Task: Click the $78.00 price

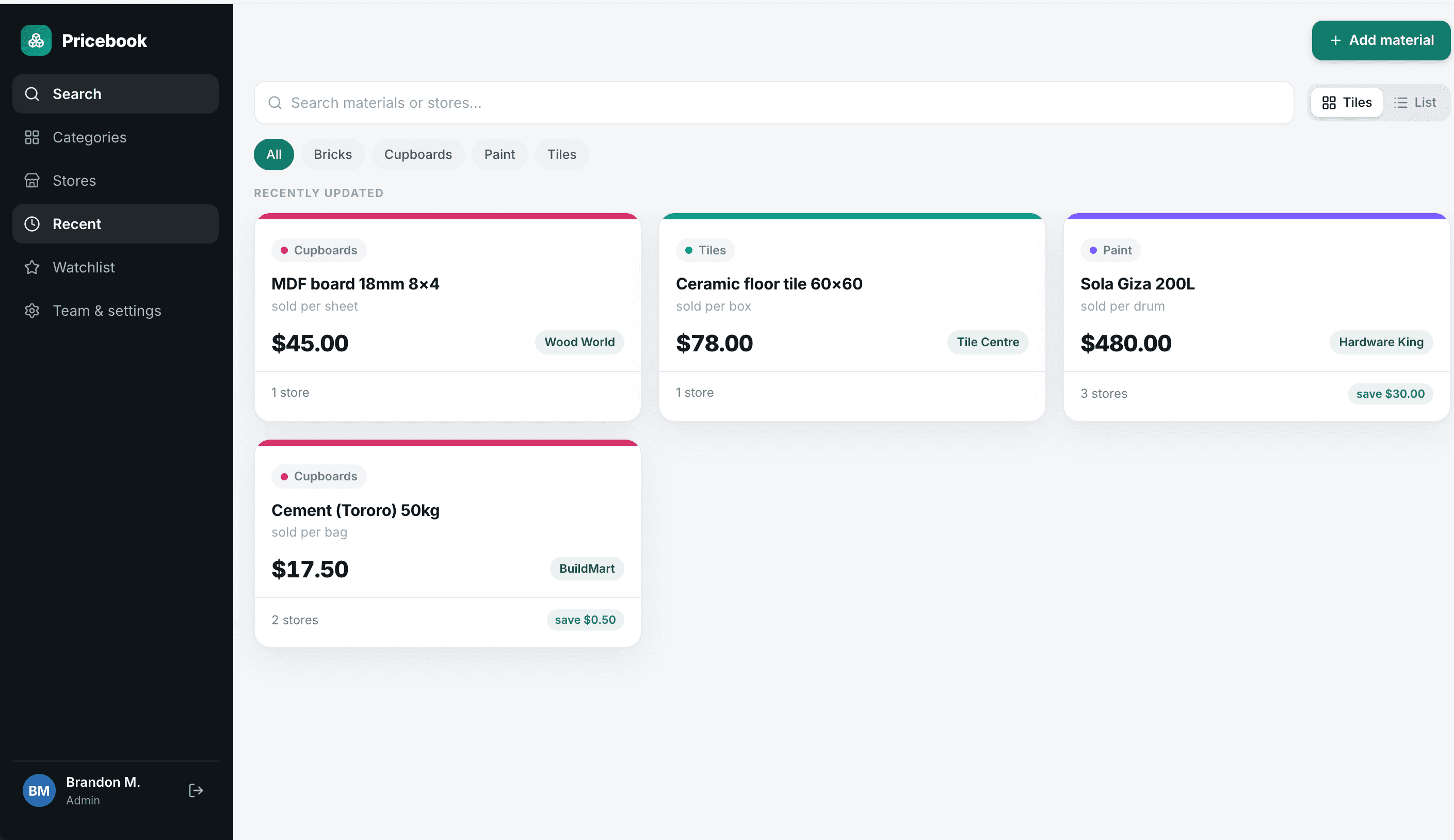Action: coord(714,343)
